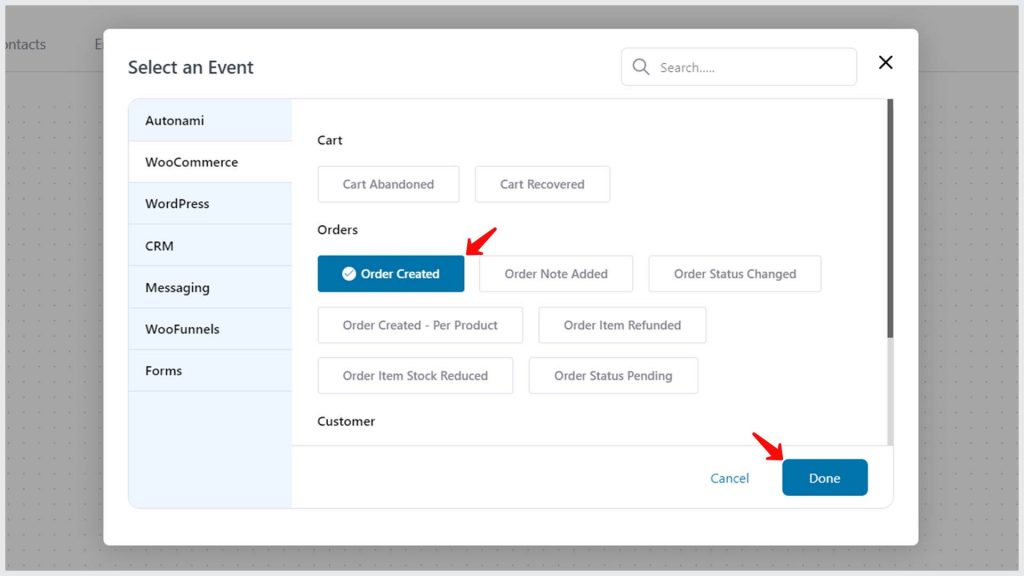Screen dimensions: 1024x576
Task: Open the WooFunnels category
Action: 184,328
